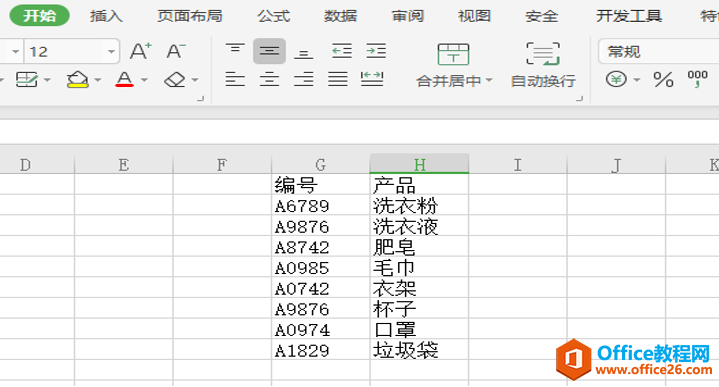Open alignment settings dialog launcher

(x=580, y=98)
